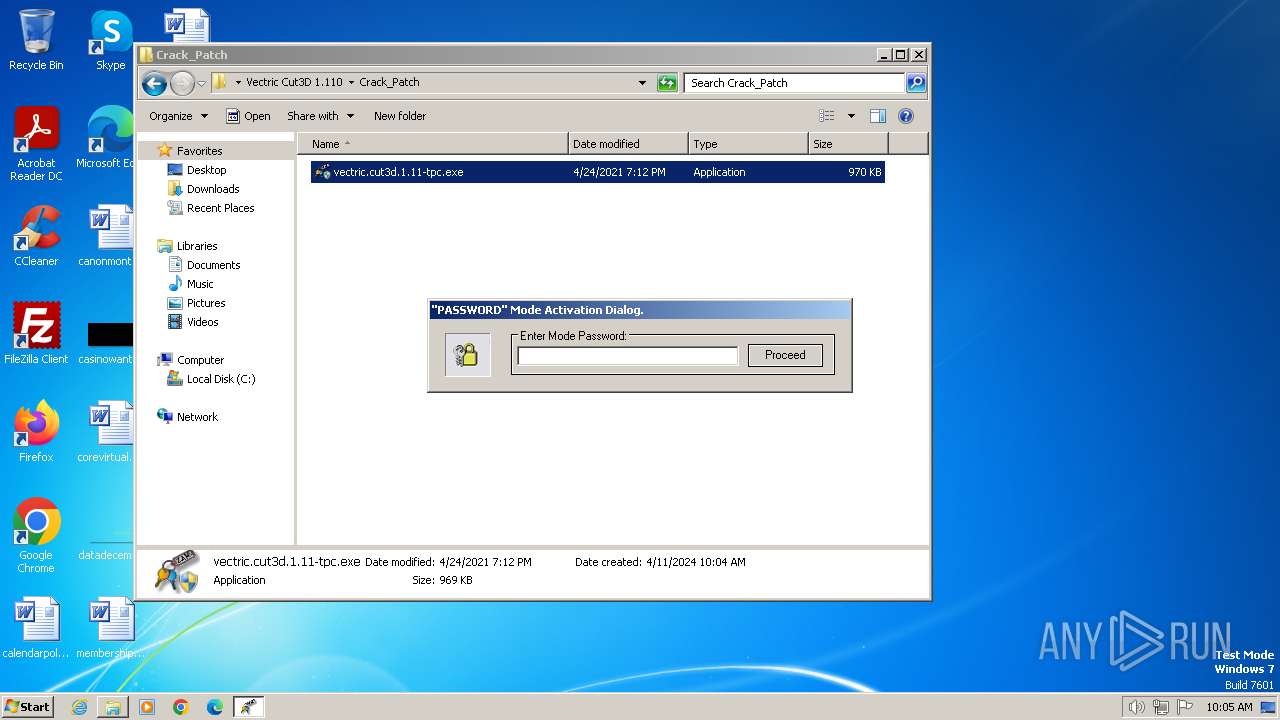Open Internet Explorer from taskbar
The image size is (1280, 720).
[x=79, y=707]
